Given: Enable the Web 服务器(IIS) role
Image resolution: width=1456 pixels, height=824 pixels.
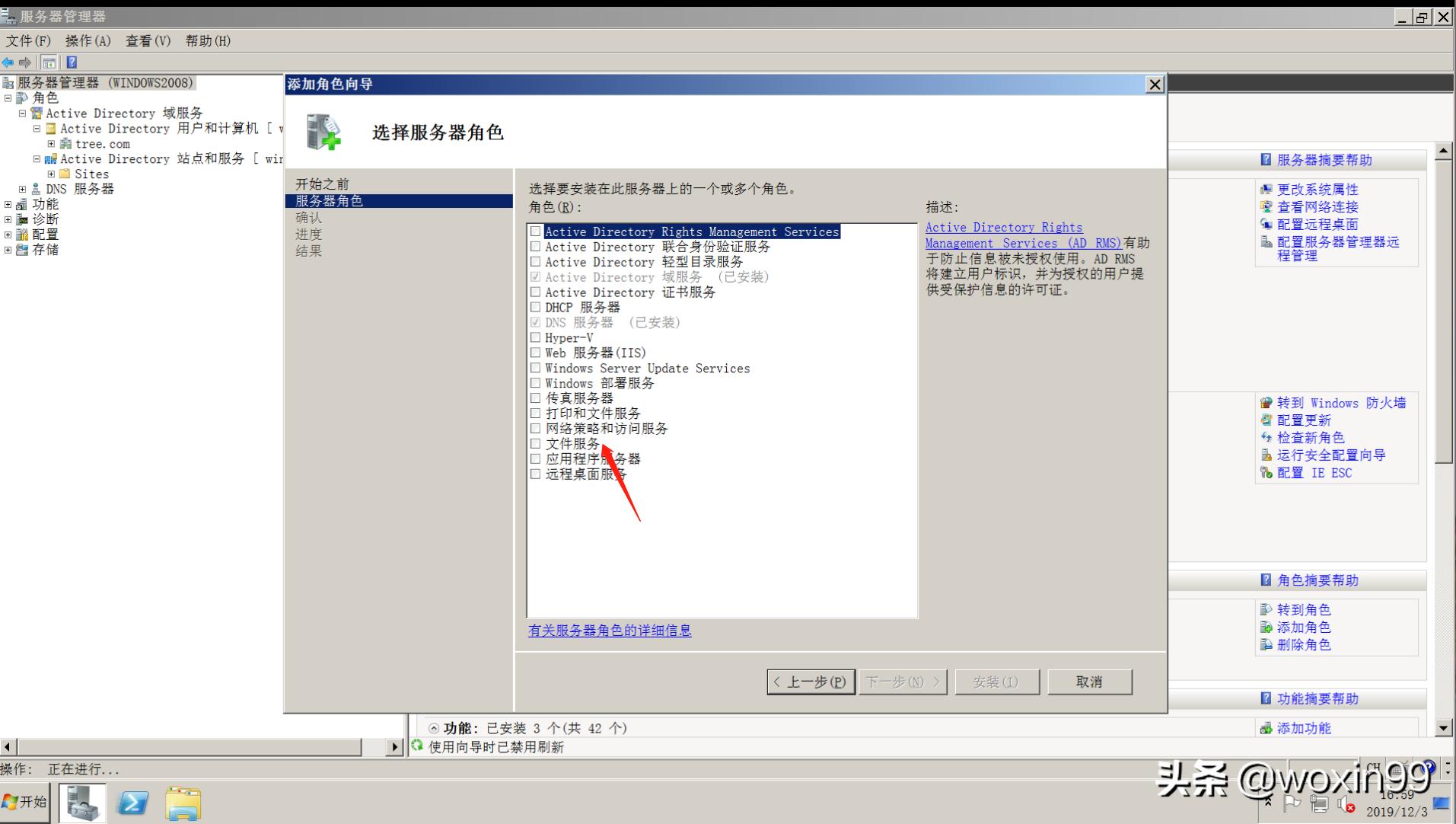Looking at the screenshot, I should 536,353.
